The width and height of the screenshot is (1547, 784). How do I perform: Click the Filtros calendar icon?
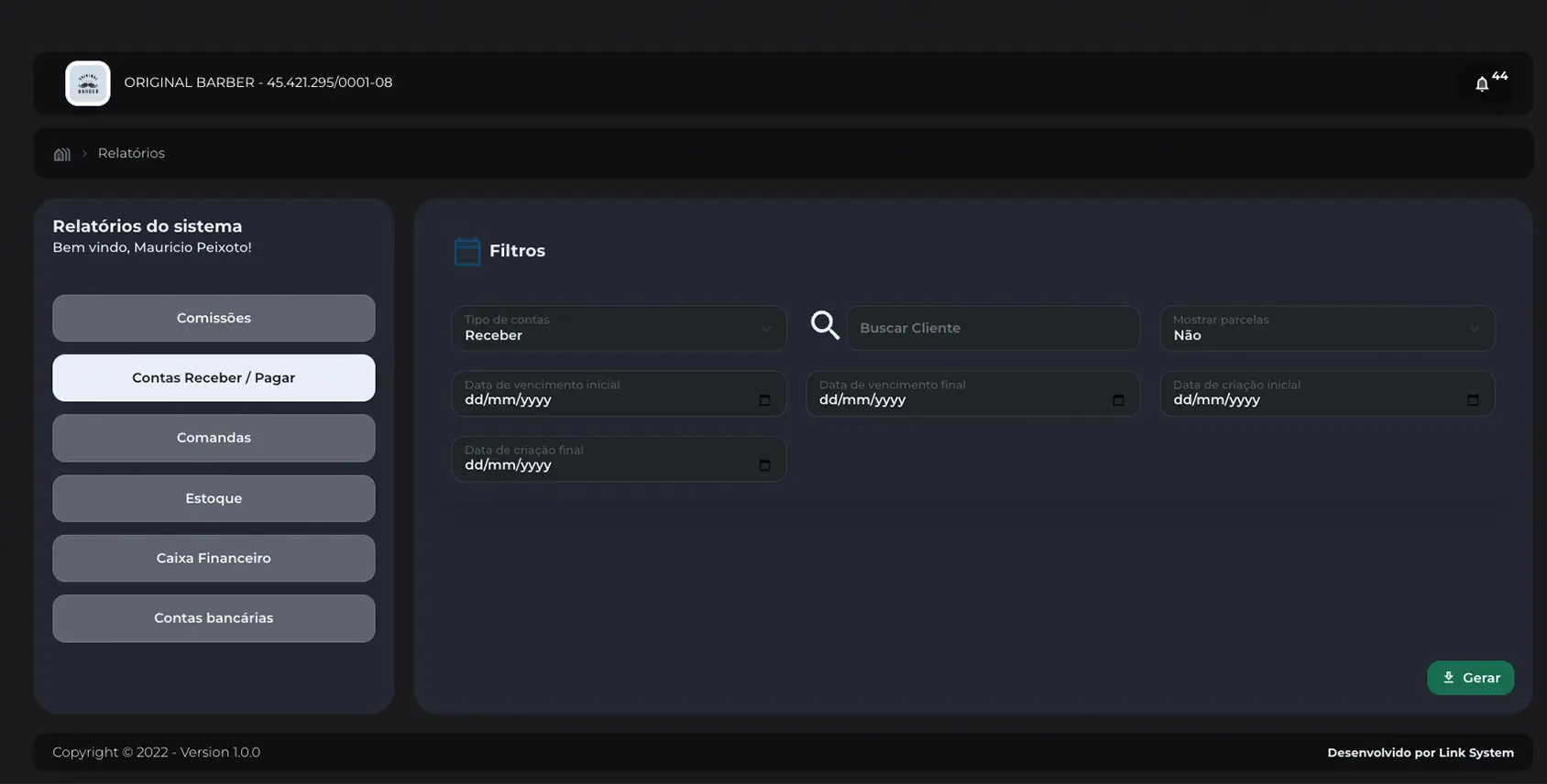click(467, 251)
